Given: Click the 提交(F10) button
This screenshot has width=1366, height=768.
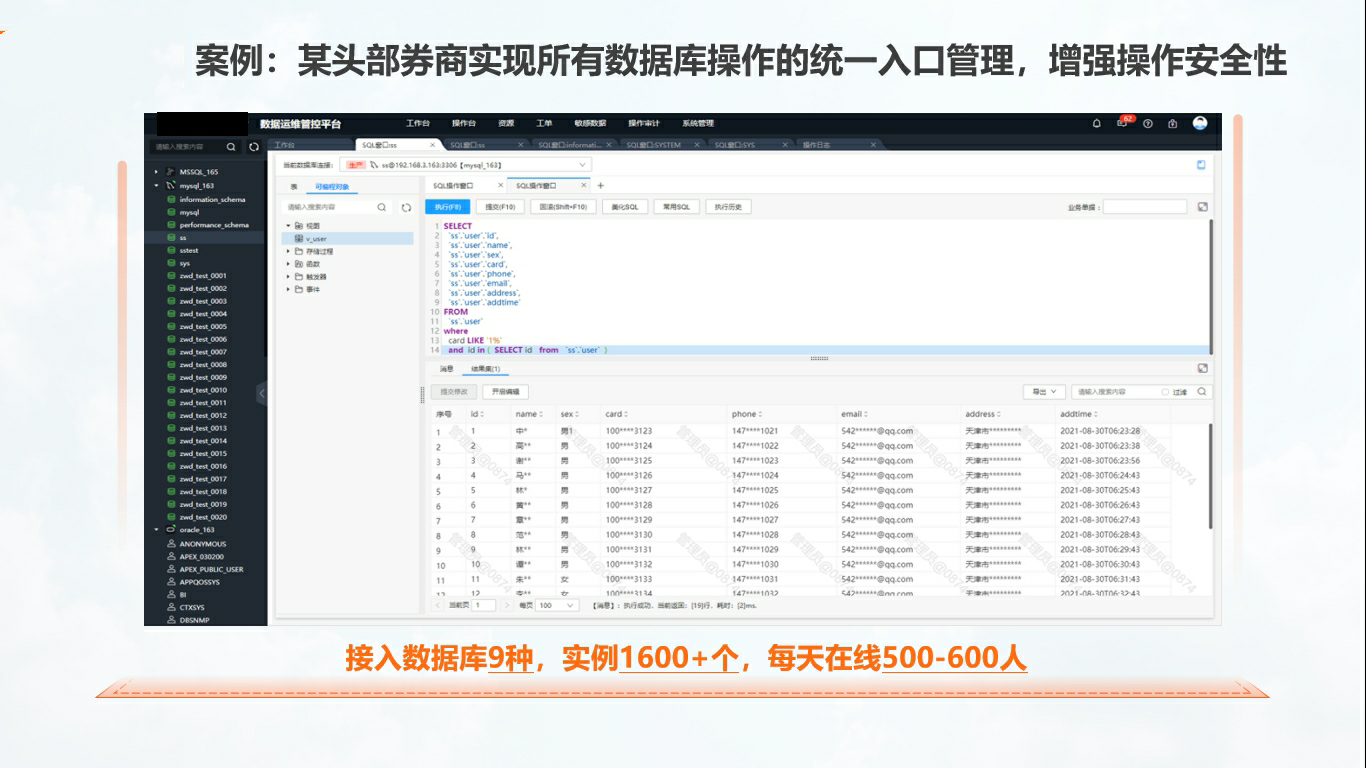Looking at the screenshot, I should (499, 207).
